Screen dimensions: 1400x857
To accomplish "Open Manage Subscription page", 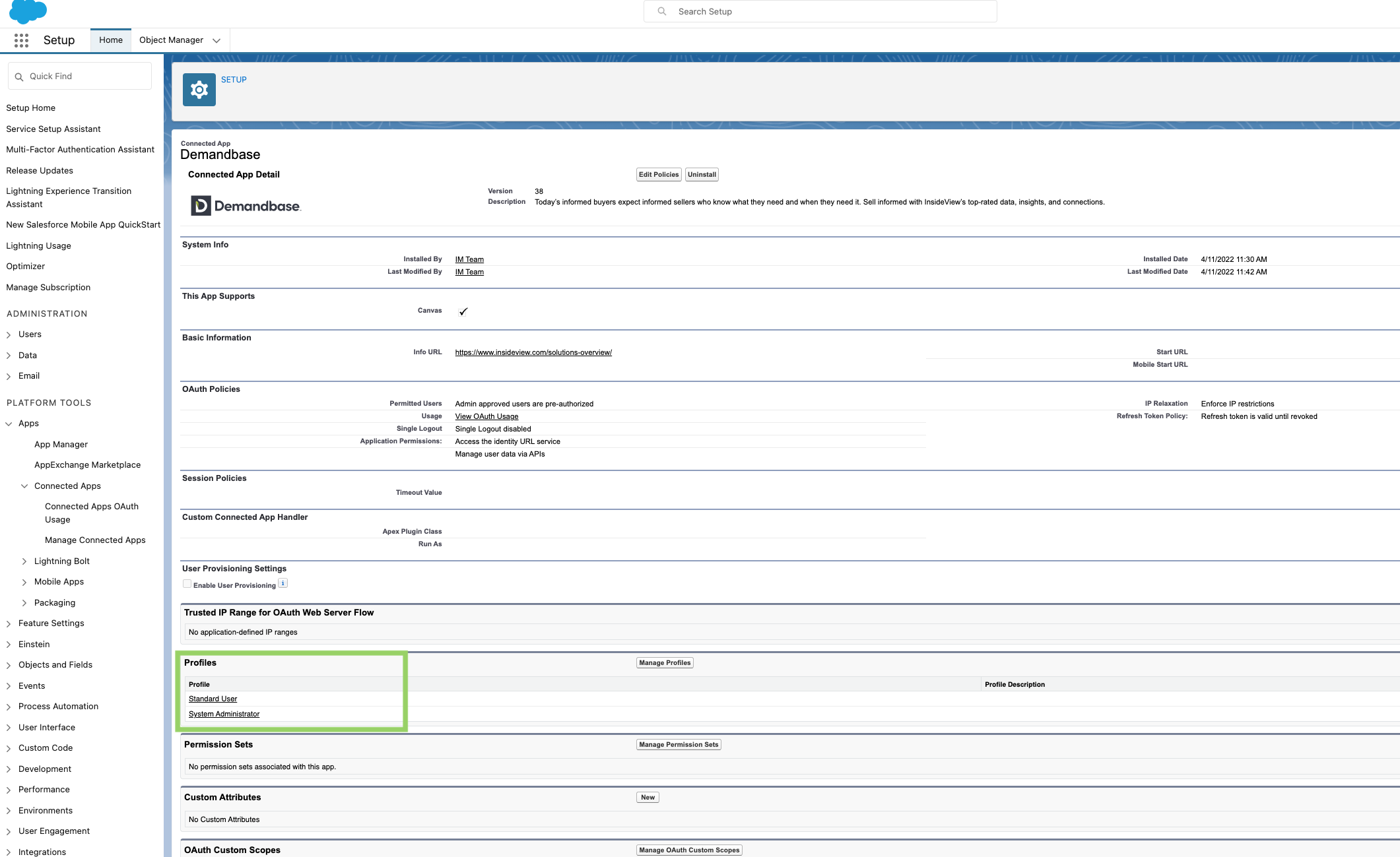I will coord(48,288).
